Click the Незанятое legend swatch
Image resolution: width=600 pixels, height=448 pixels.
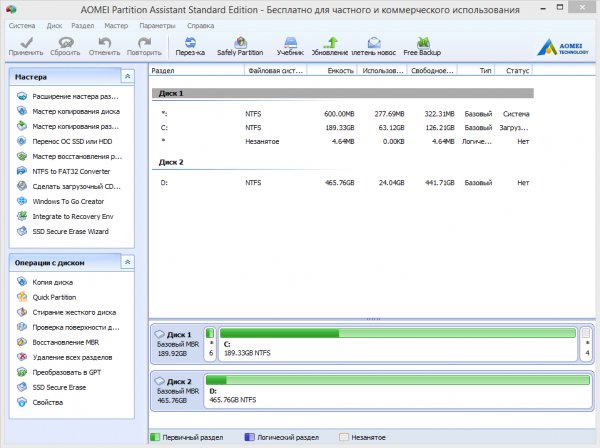(344, 437)
